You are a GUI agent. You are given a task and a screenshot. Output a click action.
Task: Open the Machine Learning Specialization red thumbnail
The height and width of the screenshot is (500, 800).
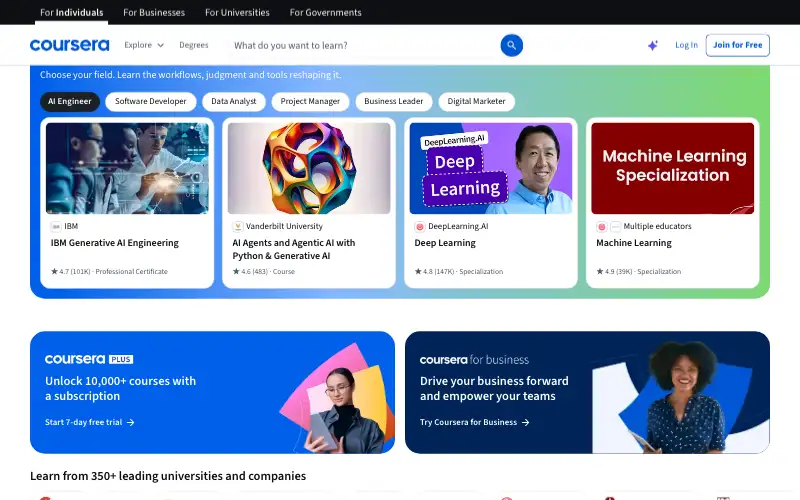click(x=672, y=168)
